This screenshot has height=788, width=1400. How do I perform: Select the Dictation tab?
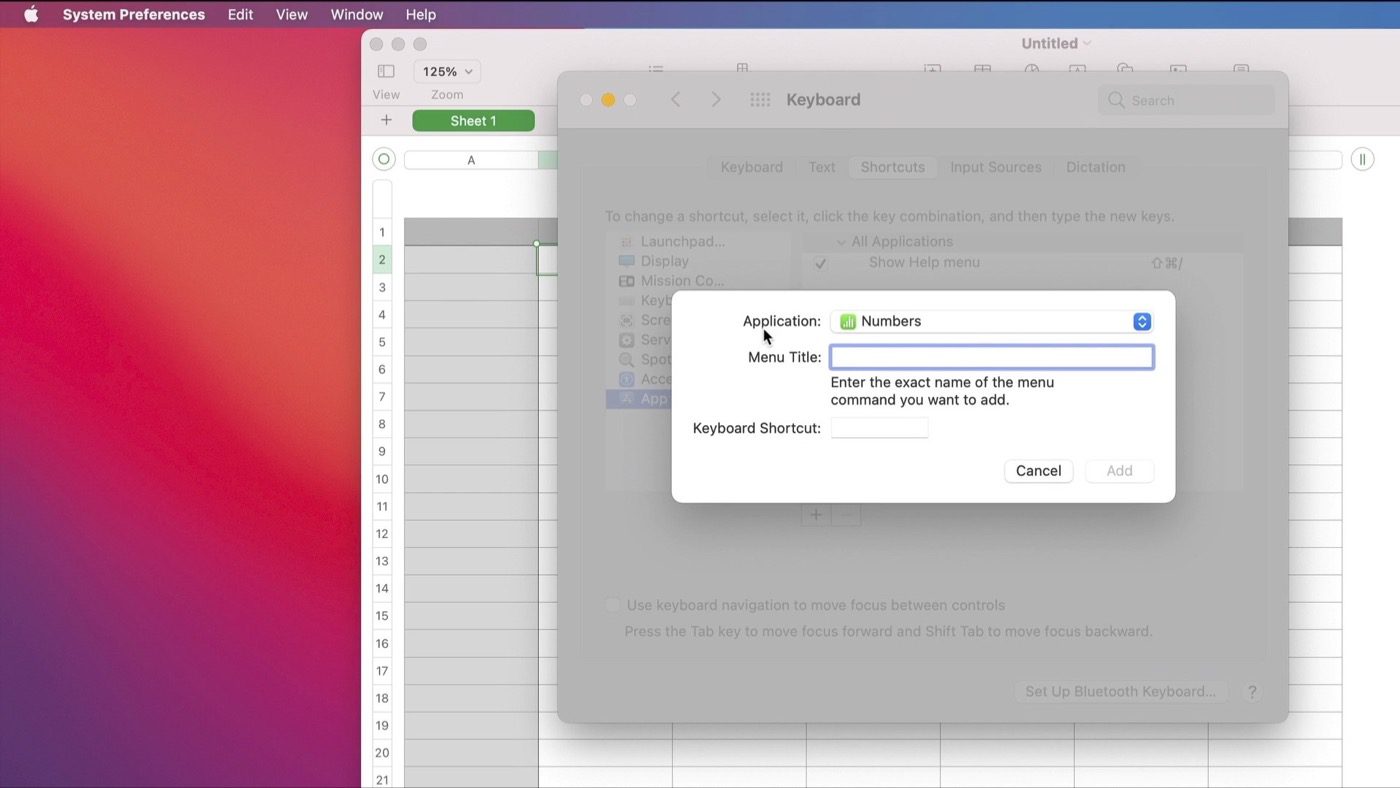coord(1095,167)
